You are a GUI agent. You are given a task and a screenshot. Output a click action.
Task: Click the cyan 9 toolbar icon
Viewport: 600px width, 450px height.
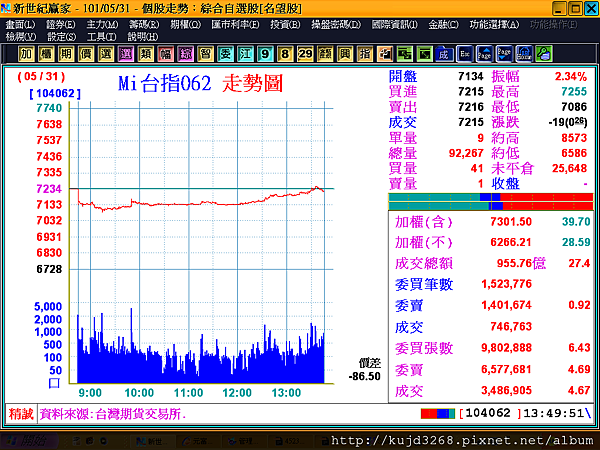[x=265, y=54]
